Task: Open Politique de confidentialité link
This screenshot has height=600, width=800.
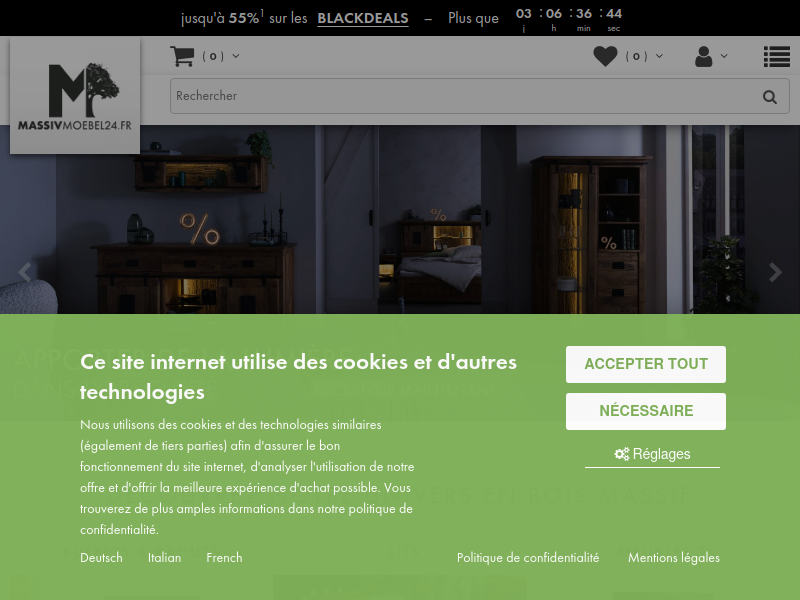Action: [528, 558]
